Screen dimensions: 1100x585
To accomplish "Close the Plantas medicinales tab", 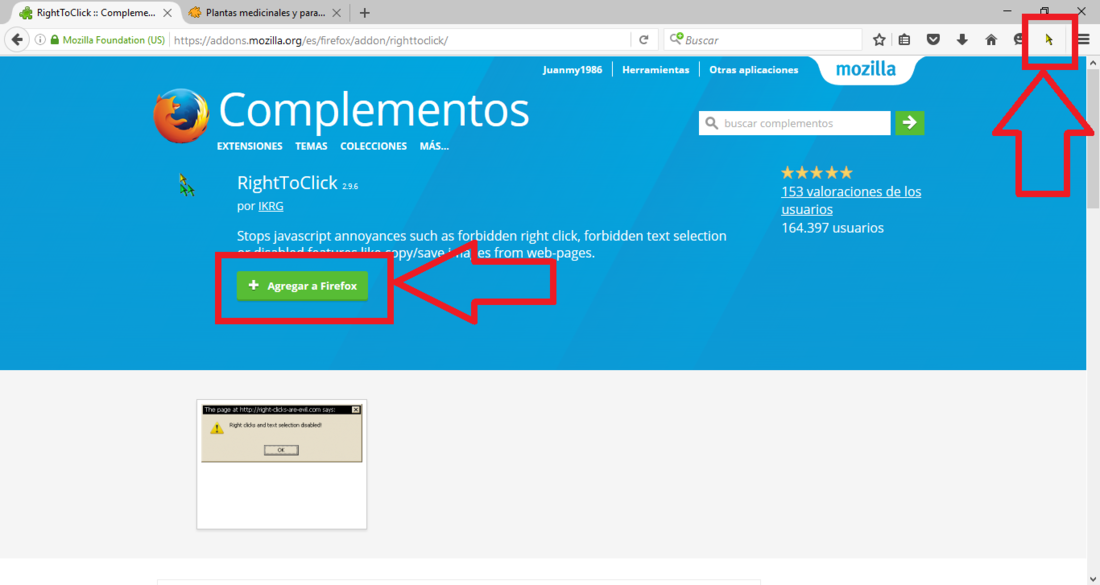I will click(x=337, y=13).
